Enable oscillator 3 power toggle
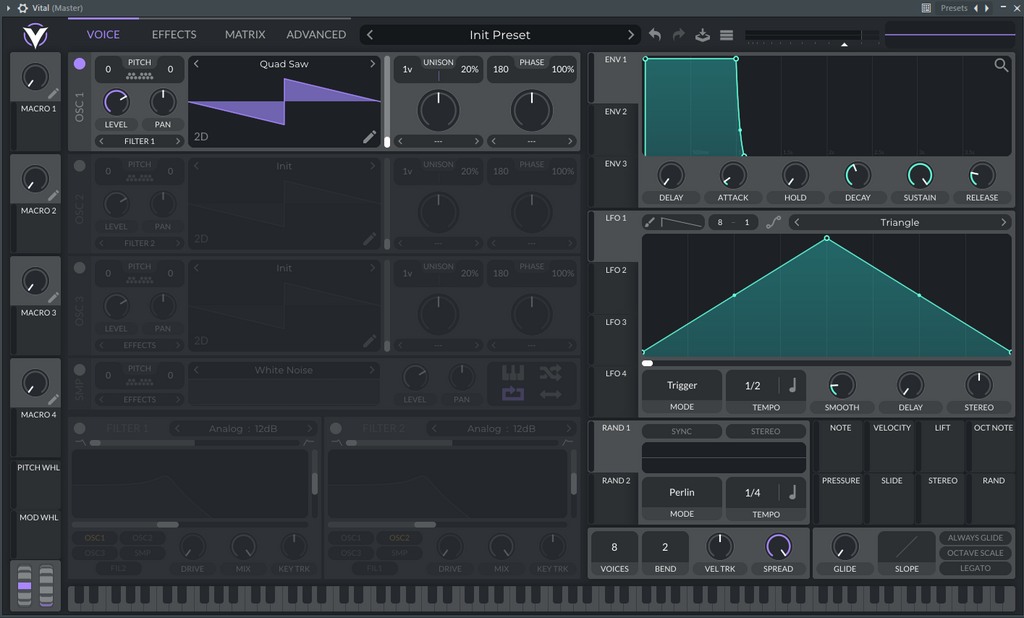Image resolution: width=1024 pixels, height=618 pixels. [80, 268]
